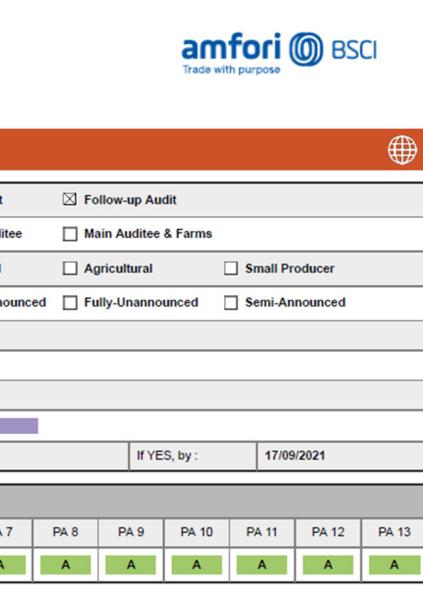423x600 pixels.
Task: Click the If YES, by label cell
Action: (x=193, y=456)
